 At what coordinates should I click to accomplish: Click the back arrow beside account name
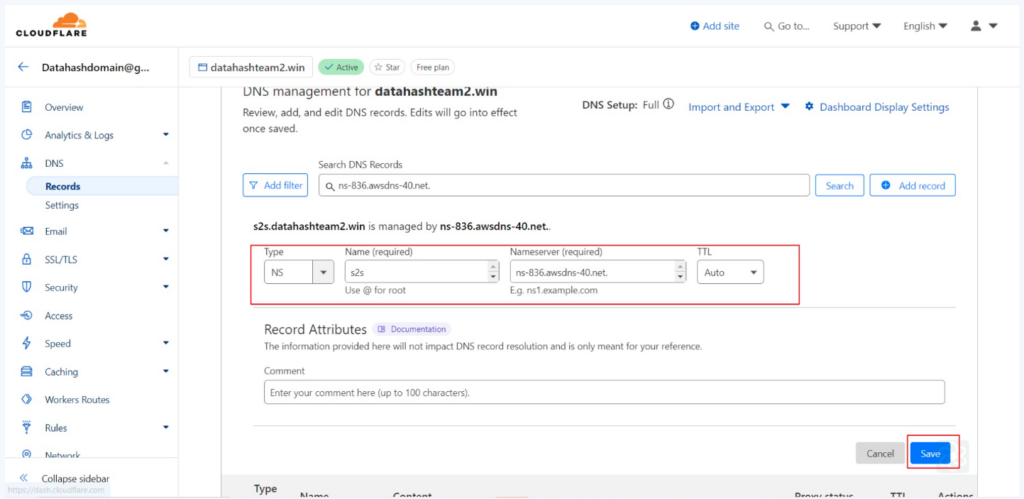tap(24, 67)
